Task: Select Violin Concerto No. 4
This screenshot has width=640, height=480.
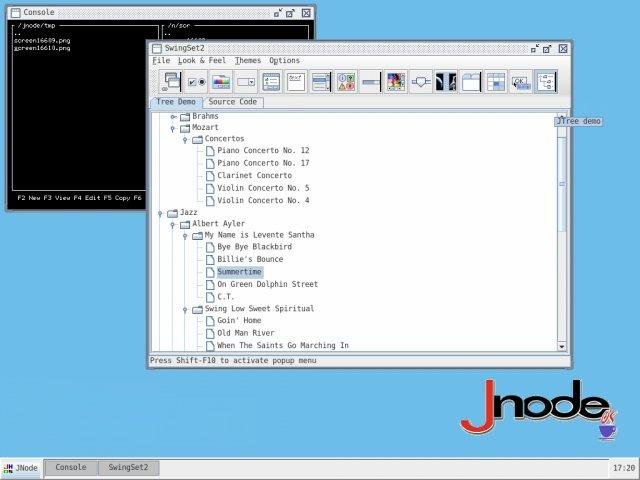Action: pos(258,201)
